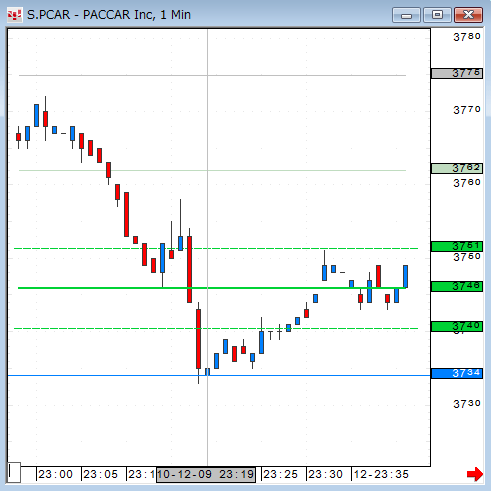Minimize the S.PCAR chart window
This screenshot has height=491, width=491.
(406, 15)
